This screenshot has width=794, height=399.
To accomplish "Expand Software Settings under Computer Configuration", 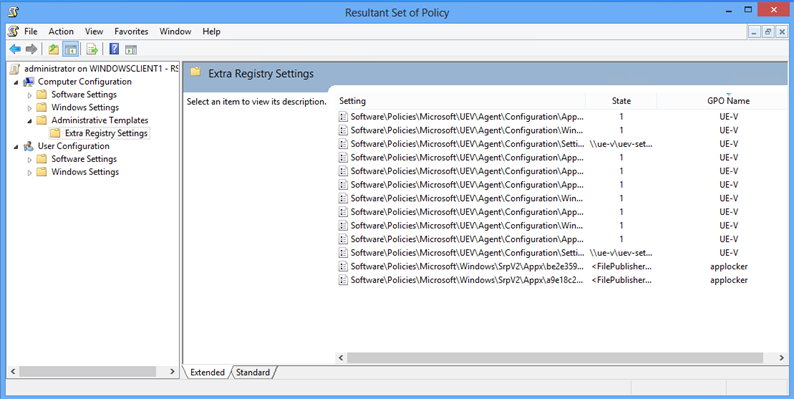I will 29,95.
